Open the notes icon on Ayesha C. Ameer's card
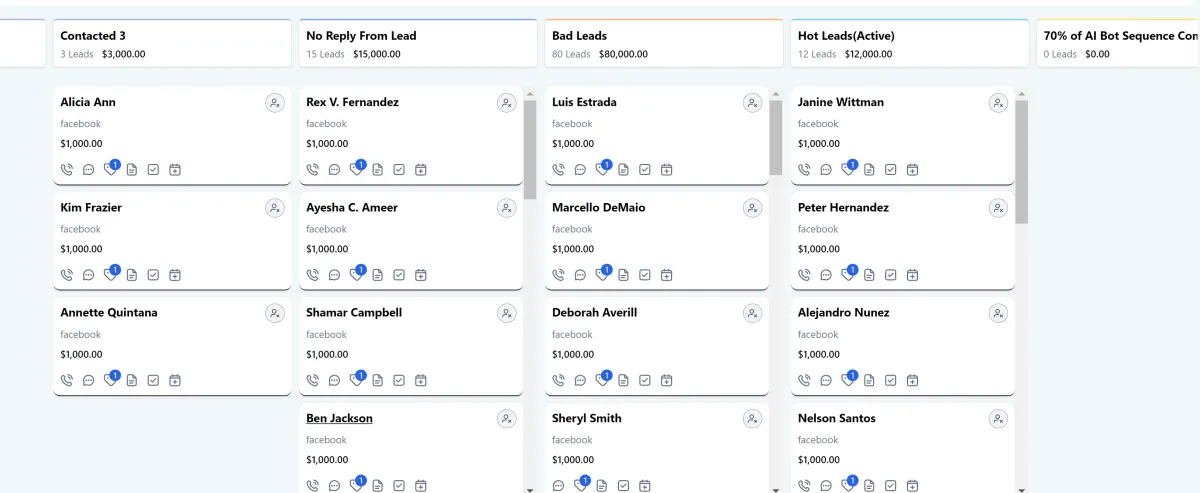The image size is (1200, 493). (377, 275)
